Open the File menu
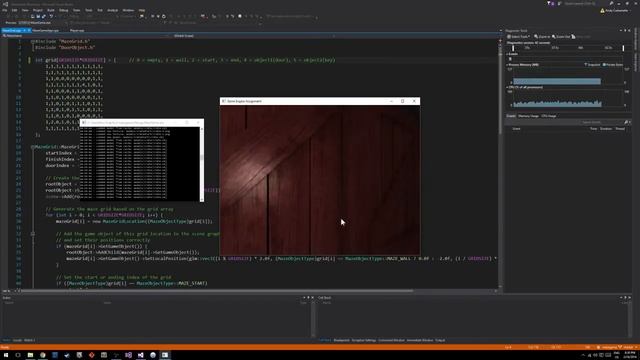This screenshot has width=640, height=360. pos(5,10)
